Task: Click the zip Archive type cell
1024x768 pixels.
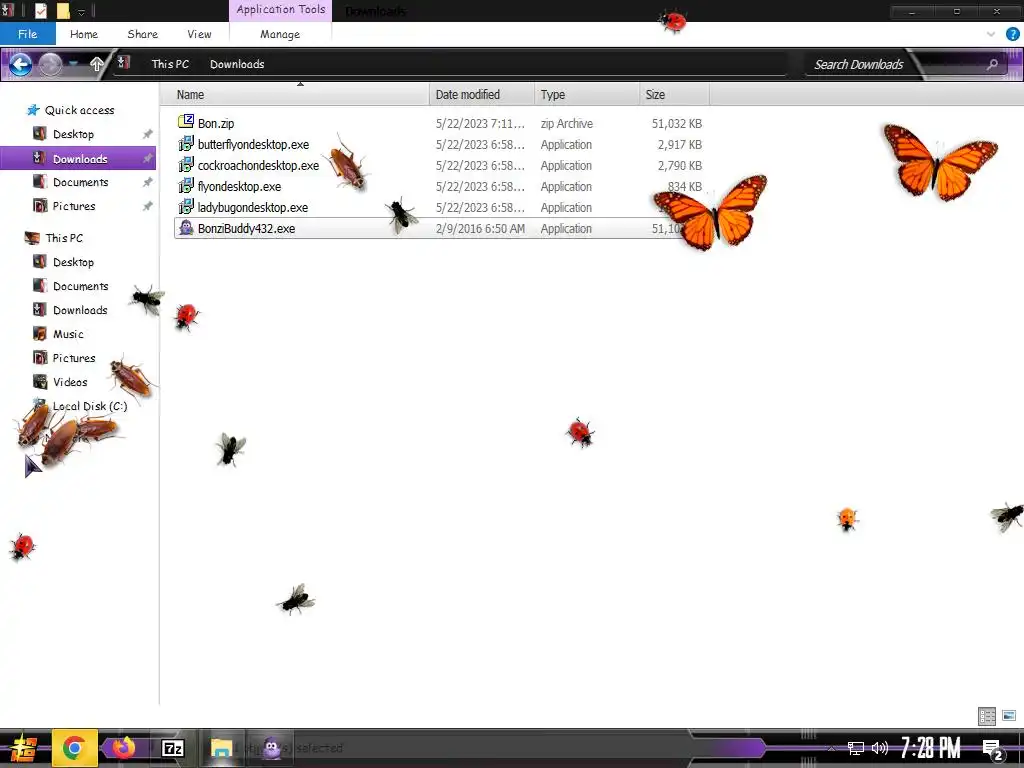Action: [567, 123]
